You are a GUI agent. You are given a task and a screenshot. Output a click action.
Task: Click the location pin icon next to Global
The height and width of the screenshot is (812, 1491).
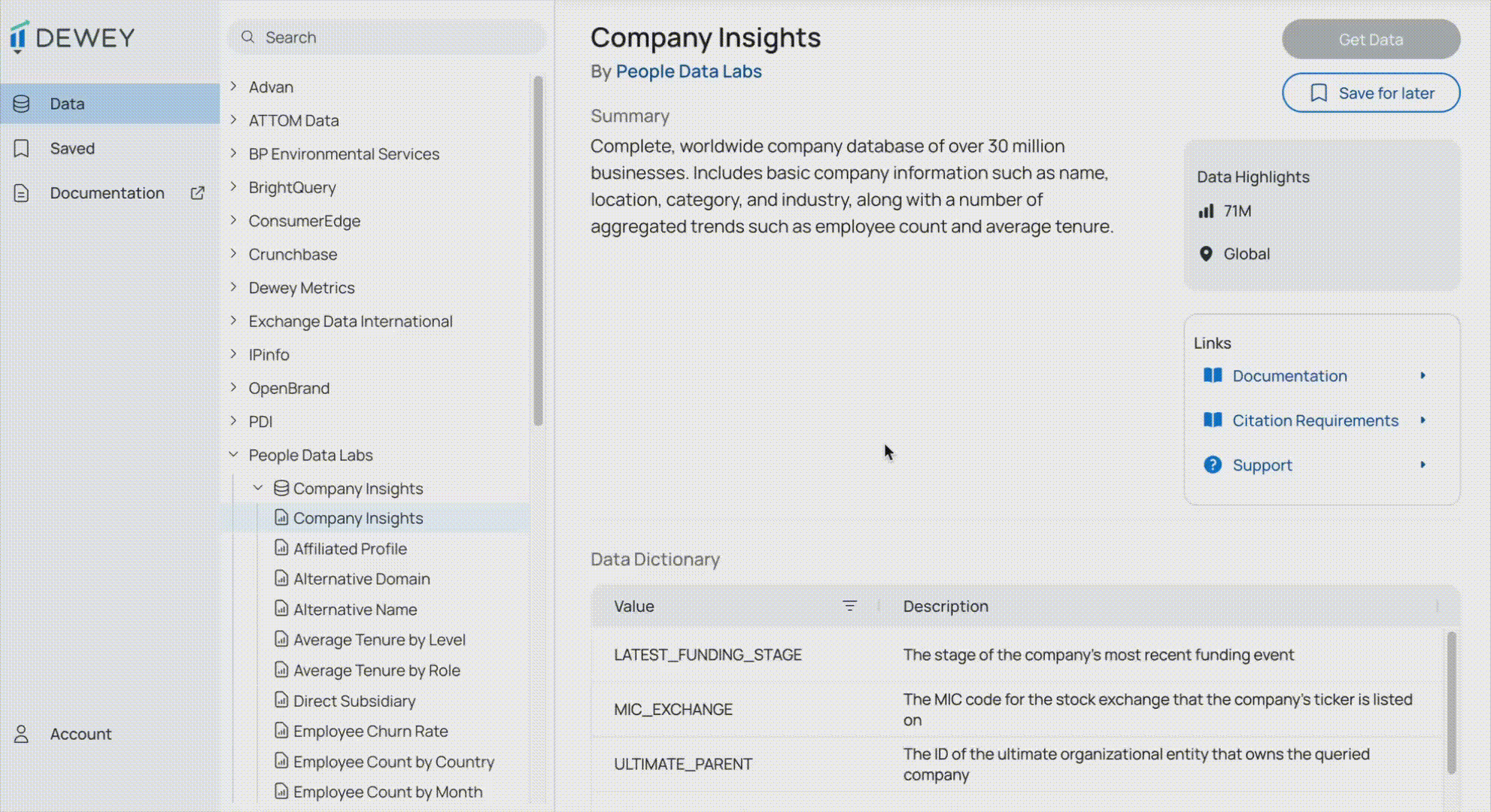pos(1206,254)
